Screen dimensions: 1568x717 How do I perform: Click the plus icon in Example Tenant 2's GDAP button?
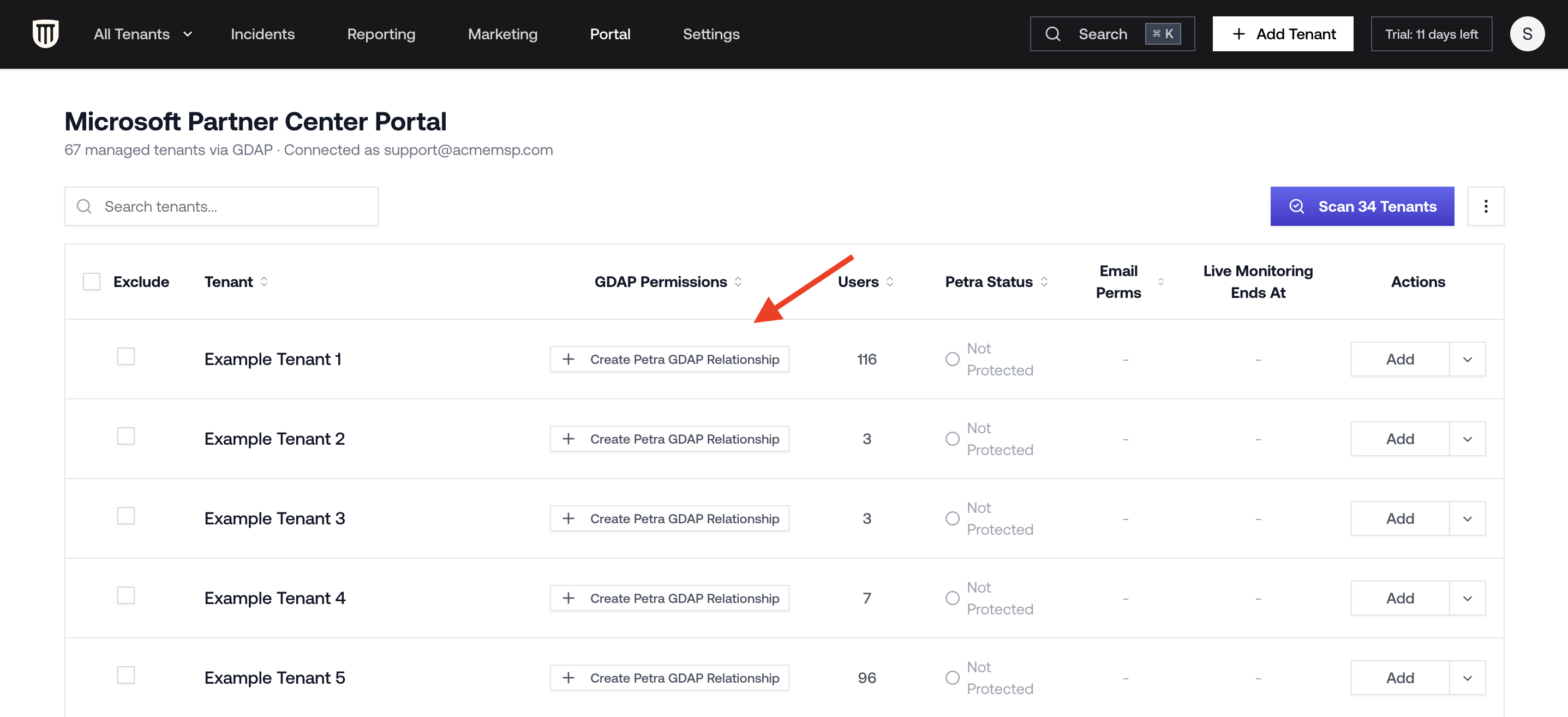point(569,438)
